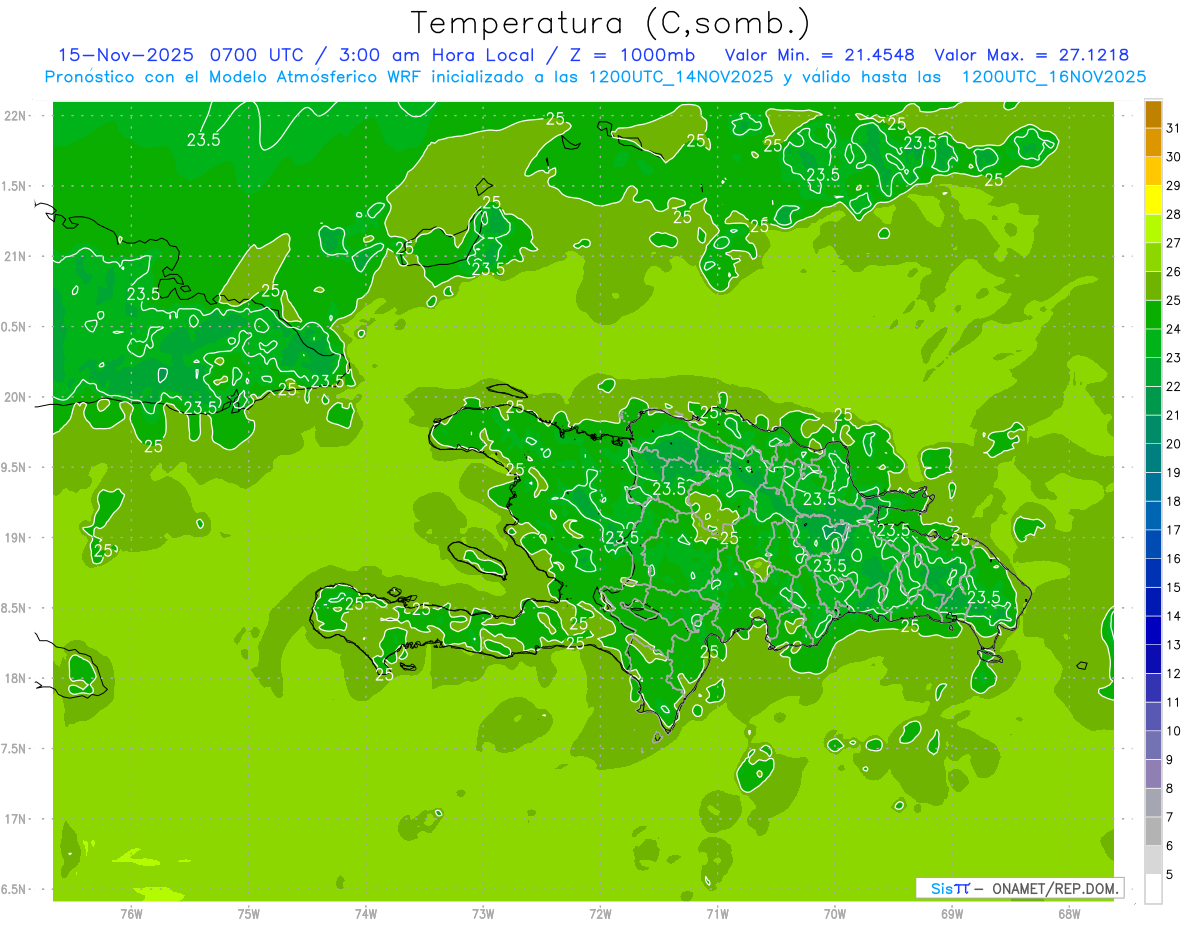Viewport: 1200px width, 927px height.
Task: Select the date text "15-Nov-2025"
Action: point(126,55)
